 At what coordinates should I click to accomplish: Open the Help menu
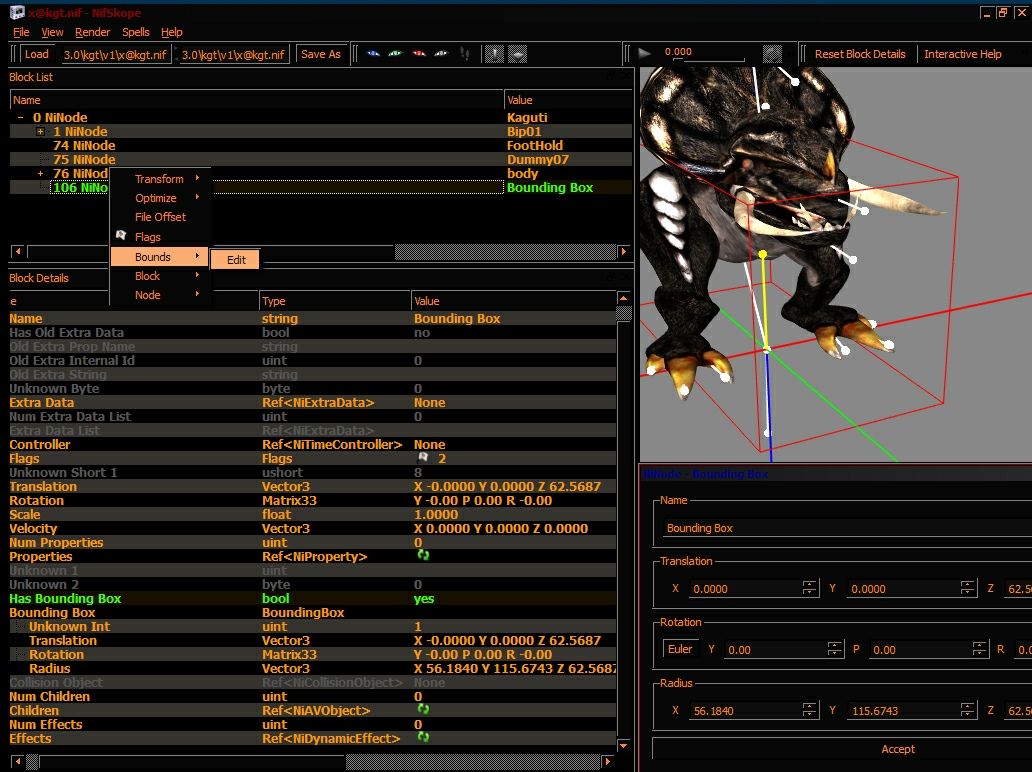172,32
